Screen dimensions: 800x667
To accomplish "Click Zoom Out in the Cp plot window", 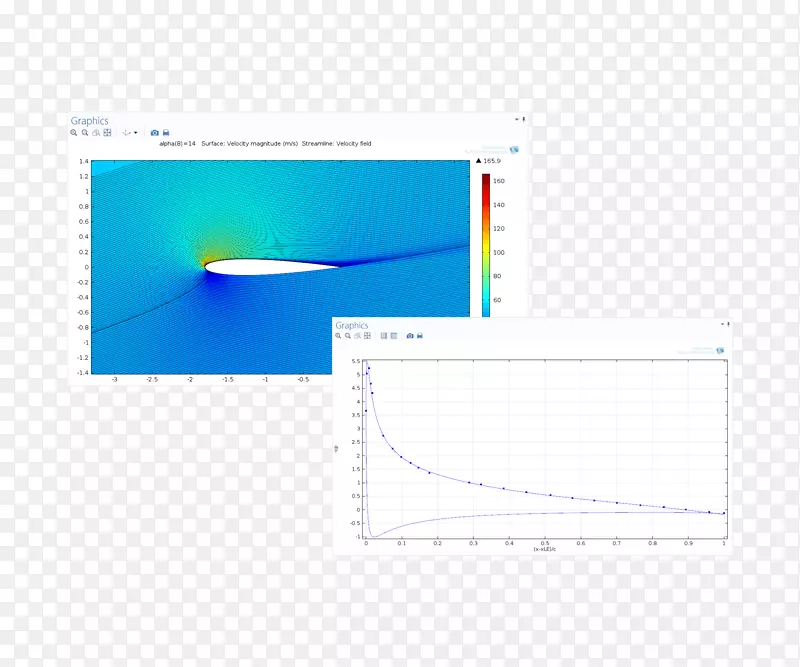I will coord(347,336).
